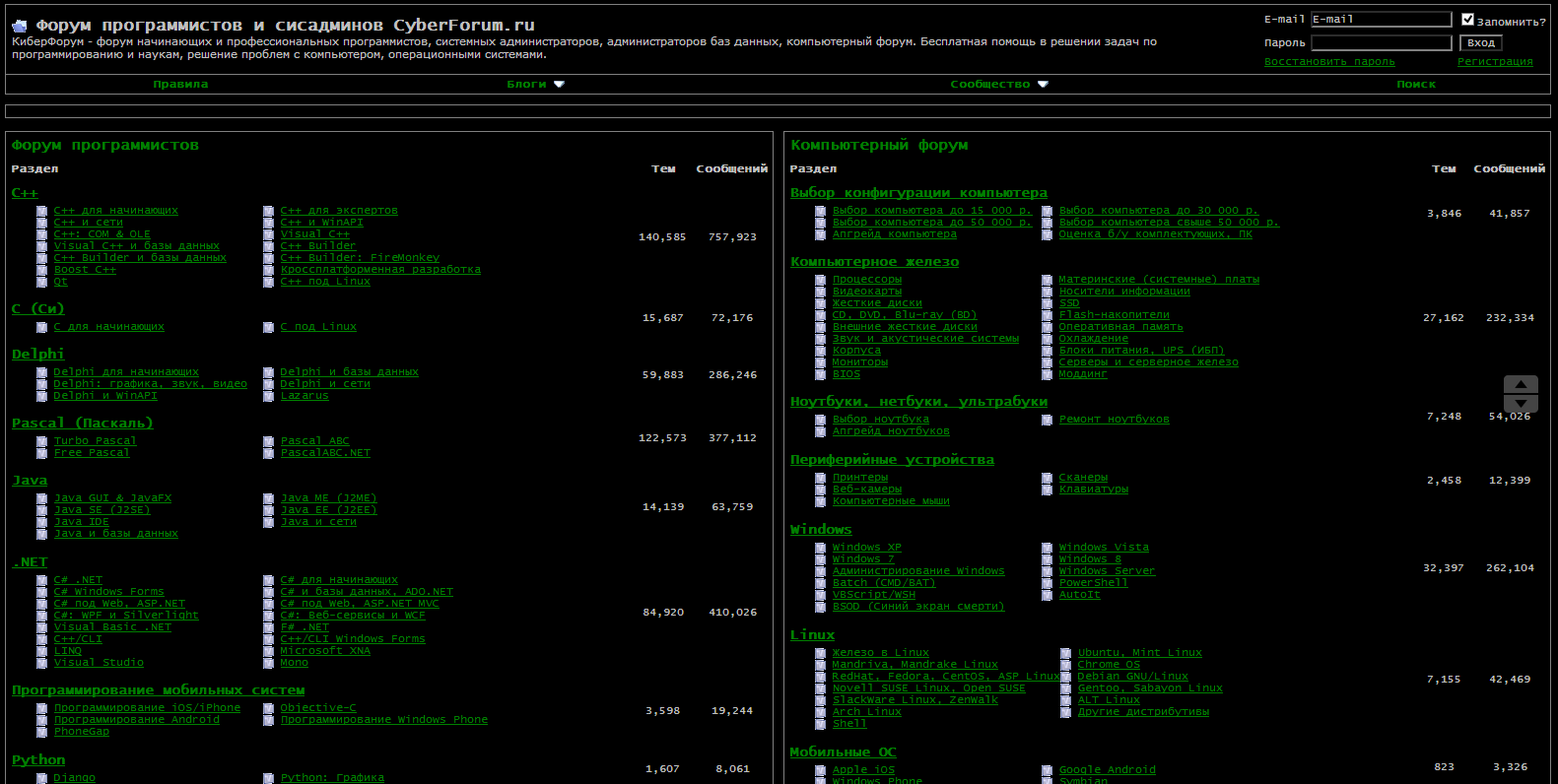Click the scroll-down arrow button

(x=1521, y=404)
